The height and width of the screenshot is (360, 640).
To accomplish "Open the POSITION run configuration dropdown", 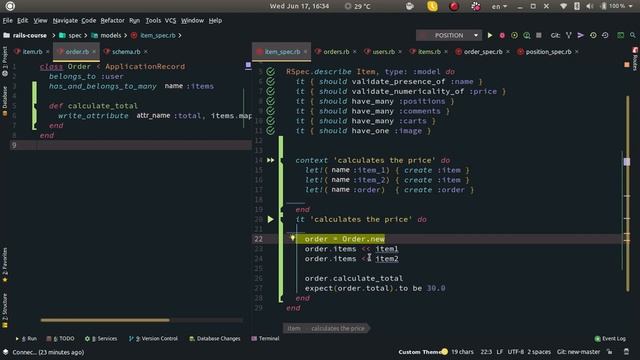I will (449, 36).
